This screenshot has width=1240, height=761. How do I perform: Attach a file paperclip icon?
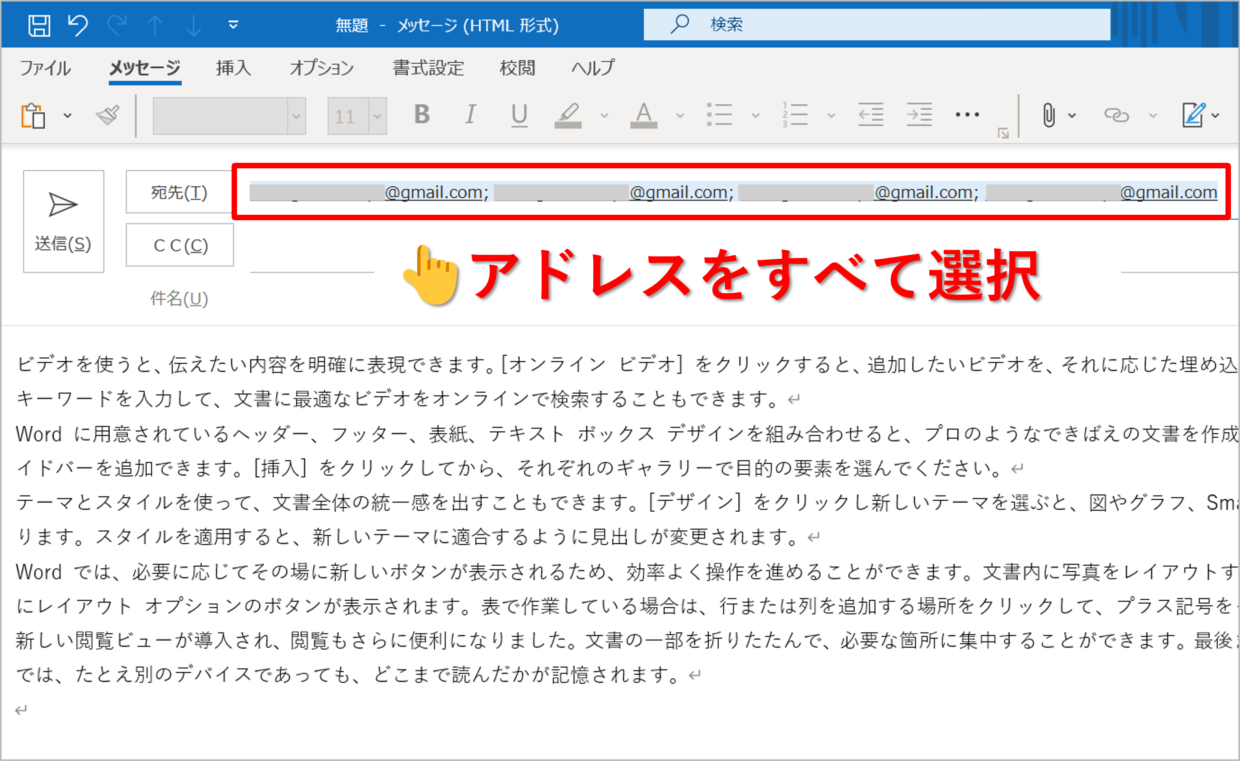pos(1048,116)
